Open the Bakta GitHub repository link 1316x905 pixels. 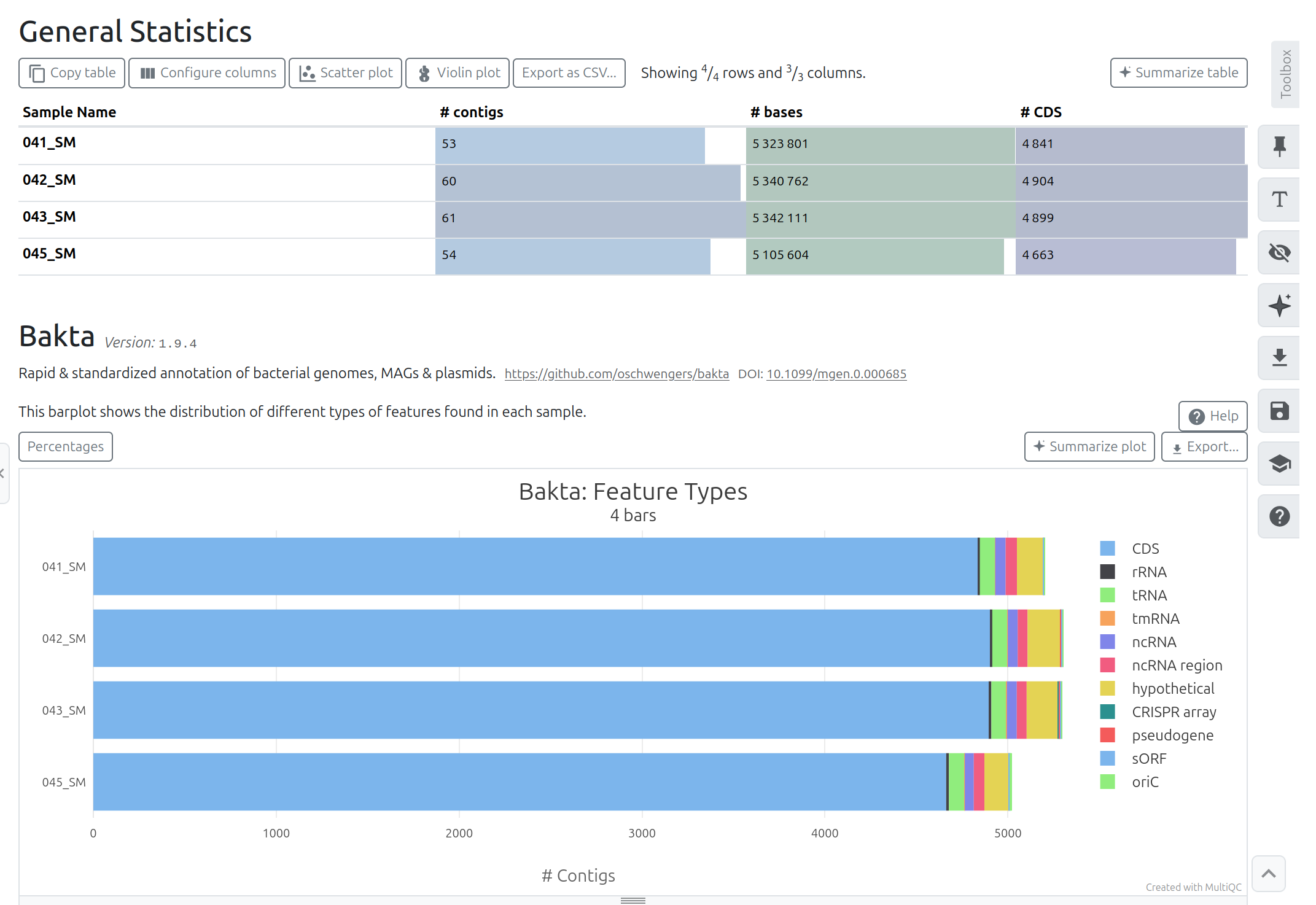(x=617, y=374)
